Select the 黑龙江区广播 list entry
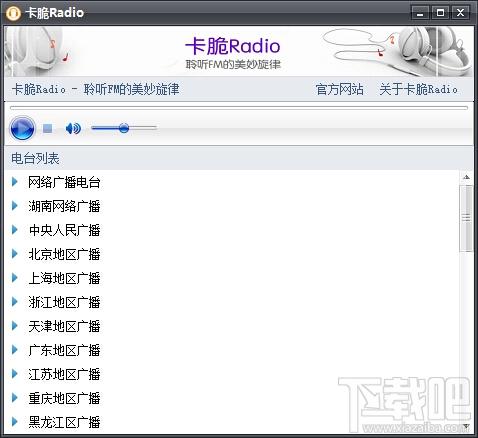This screenshot has height=438, width=478. coord(64,422)
